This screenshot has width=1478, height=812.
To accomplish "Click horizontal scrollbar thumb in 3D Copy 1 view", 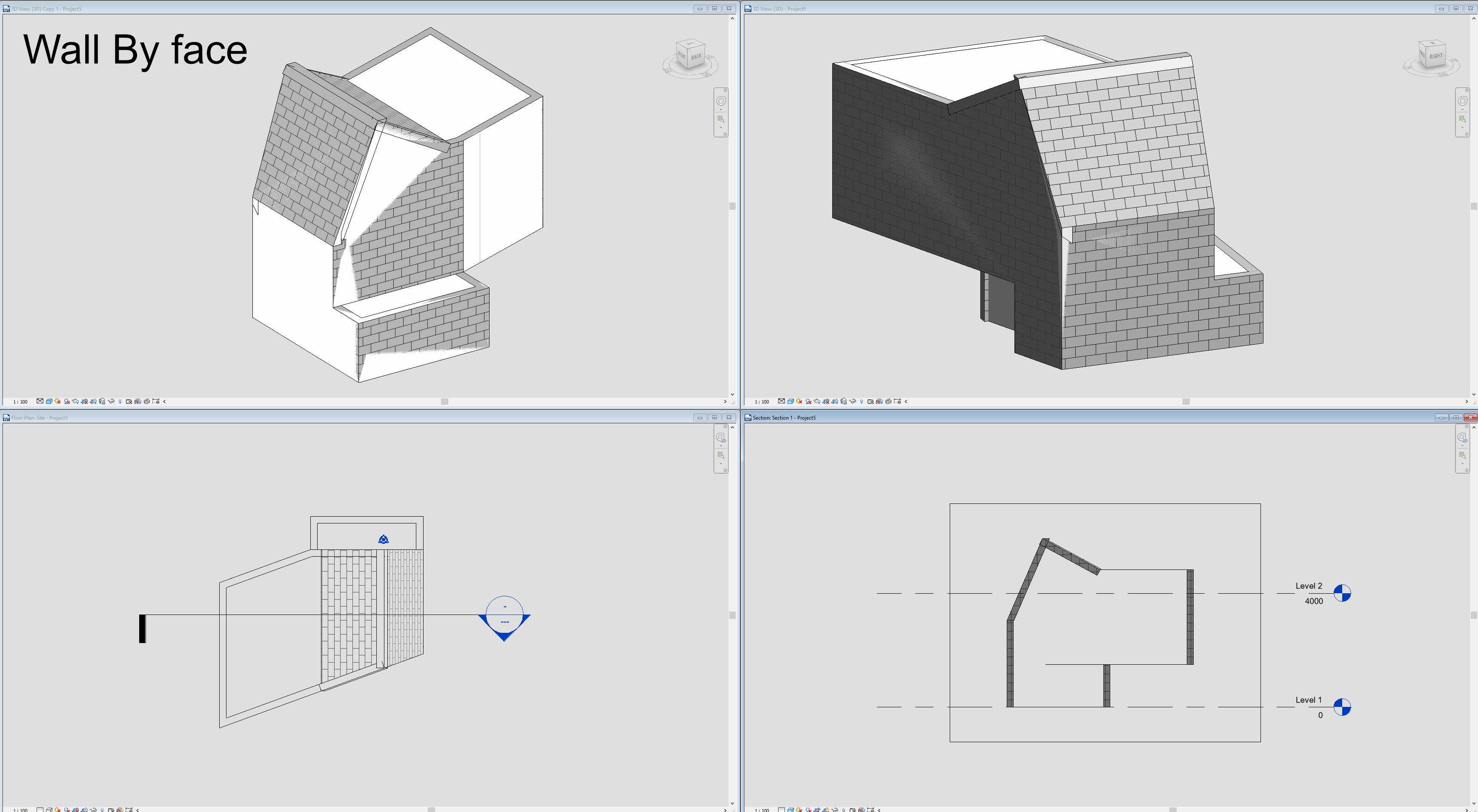I will 445,401.
